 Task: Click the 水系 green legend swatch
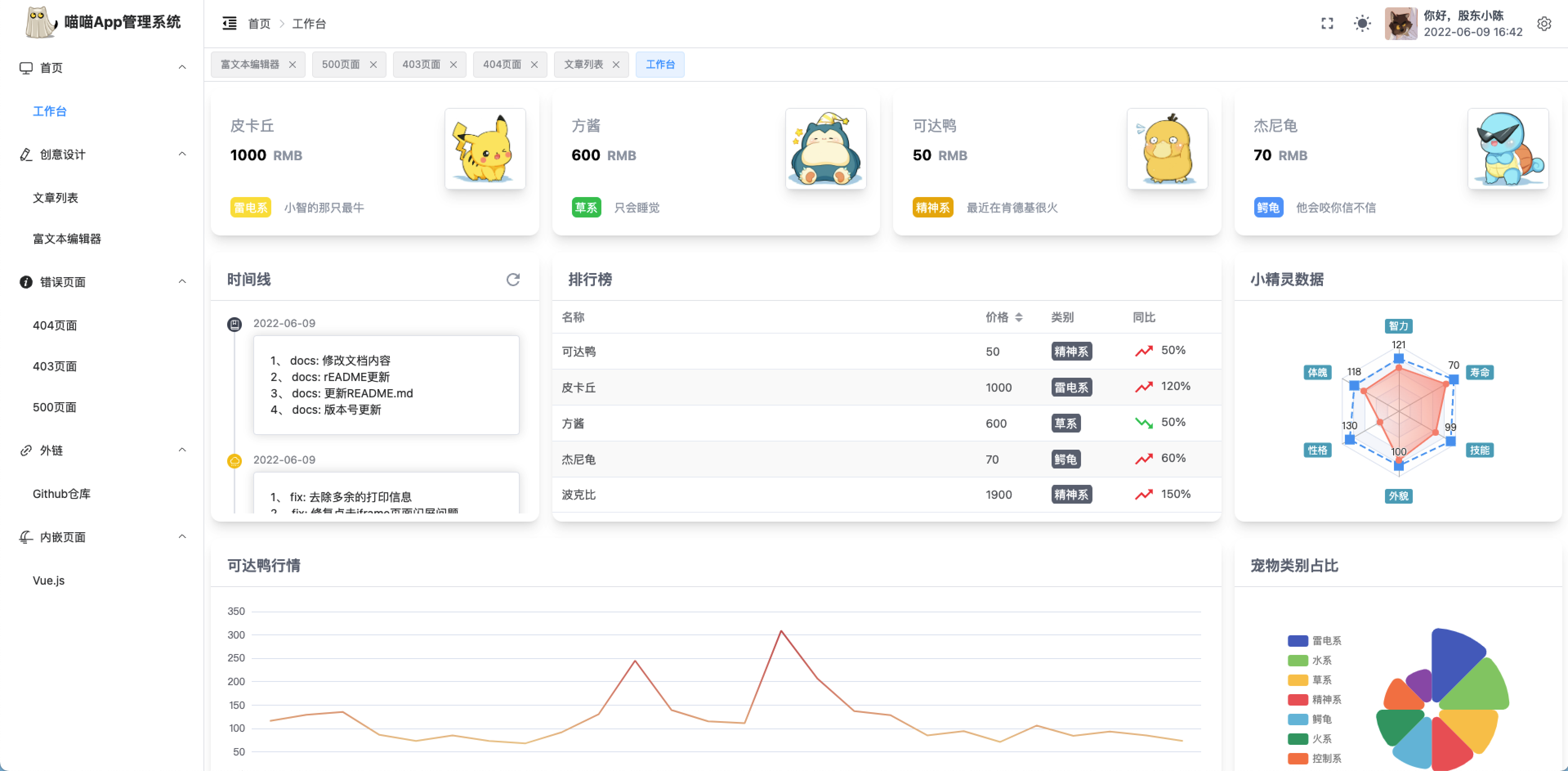point(1298,660)
